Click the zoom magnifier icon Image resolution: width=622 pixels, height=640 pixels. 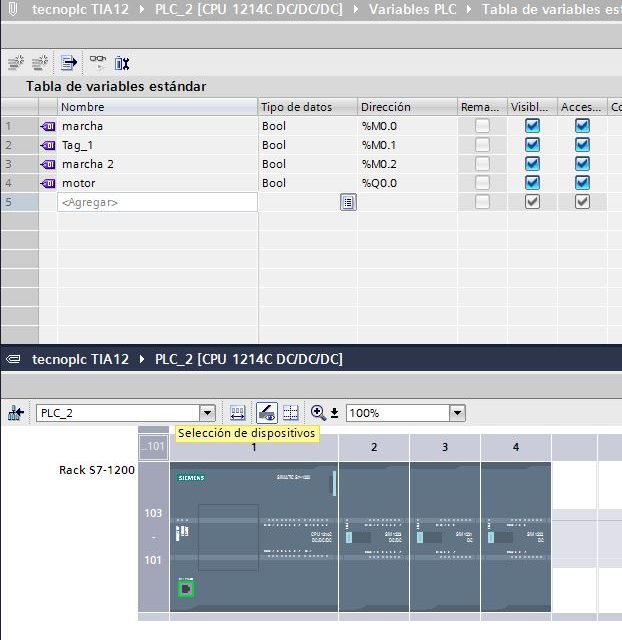coord(318,413)
